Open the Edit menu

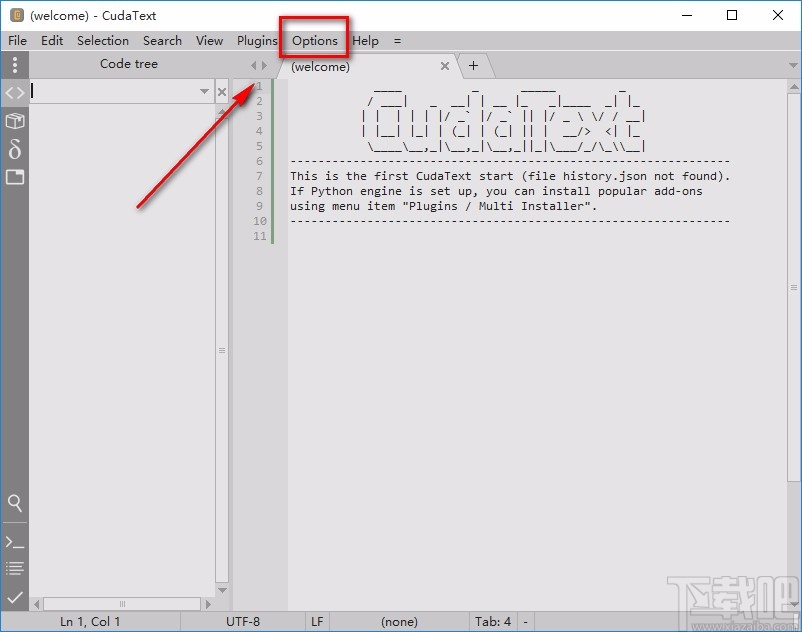(52, 40)
